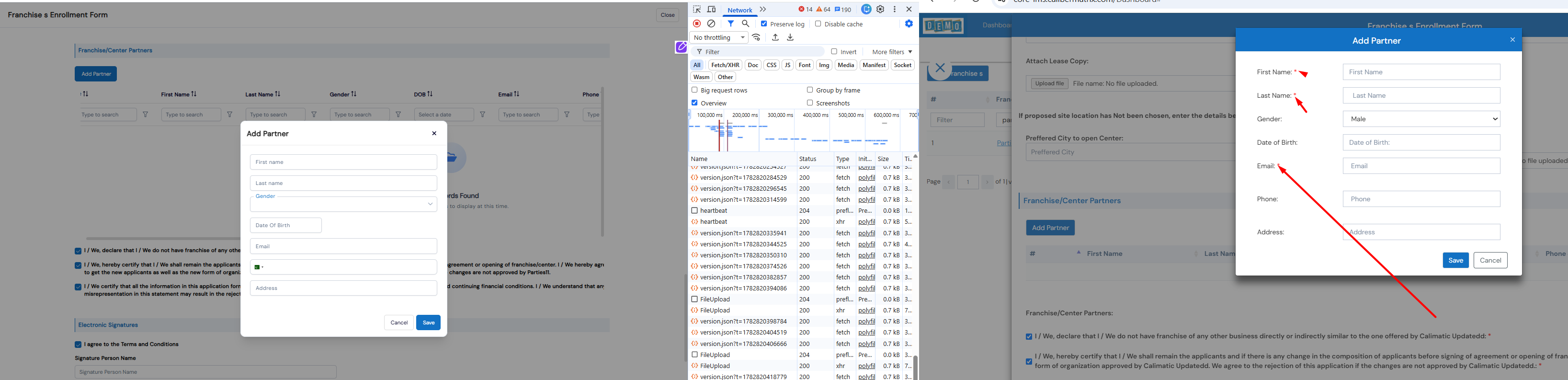Toggle the blue network filter funnel icon

[731, 24]
